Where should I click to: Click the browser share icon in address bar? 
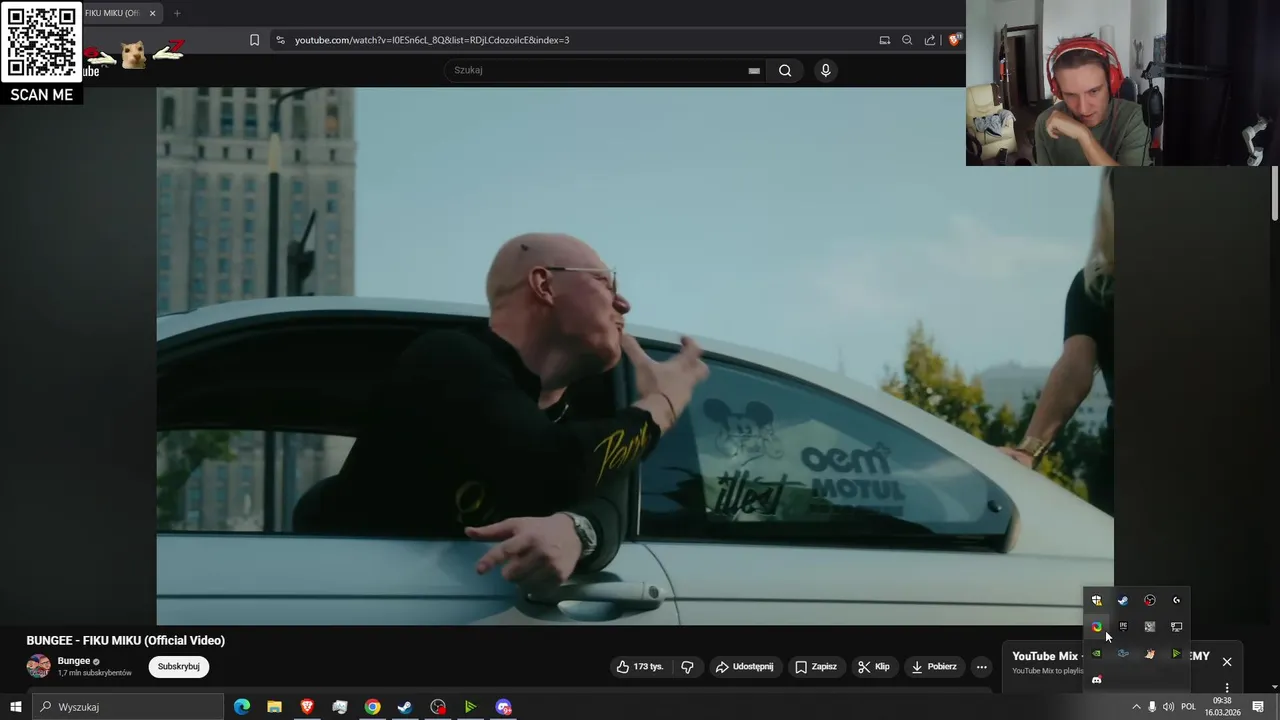pyautogui.click(x=930, y=40)
